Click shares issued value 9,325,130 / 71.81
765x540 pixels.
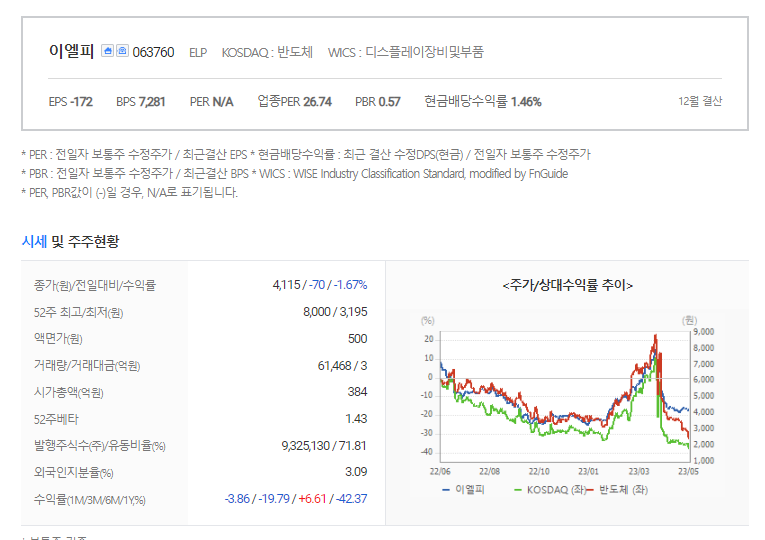click(x=324, y=445)
